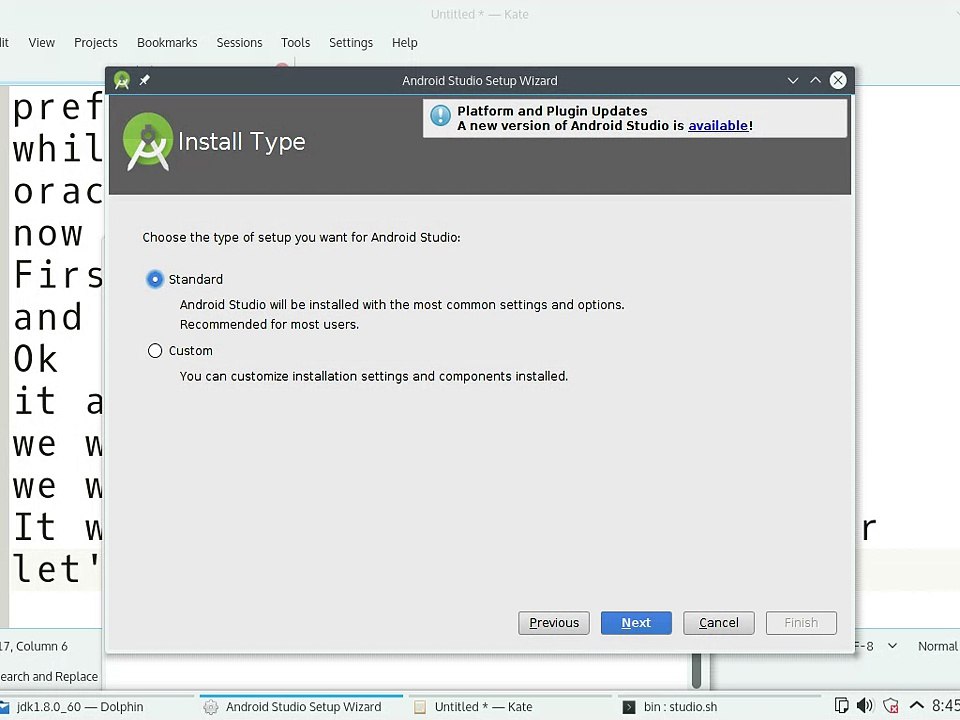Image resolution: width=960 pixels, height=720 pixels.
Task: Open the Bookmarks menu in Kate
Action: tap(167, 43)
